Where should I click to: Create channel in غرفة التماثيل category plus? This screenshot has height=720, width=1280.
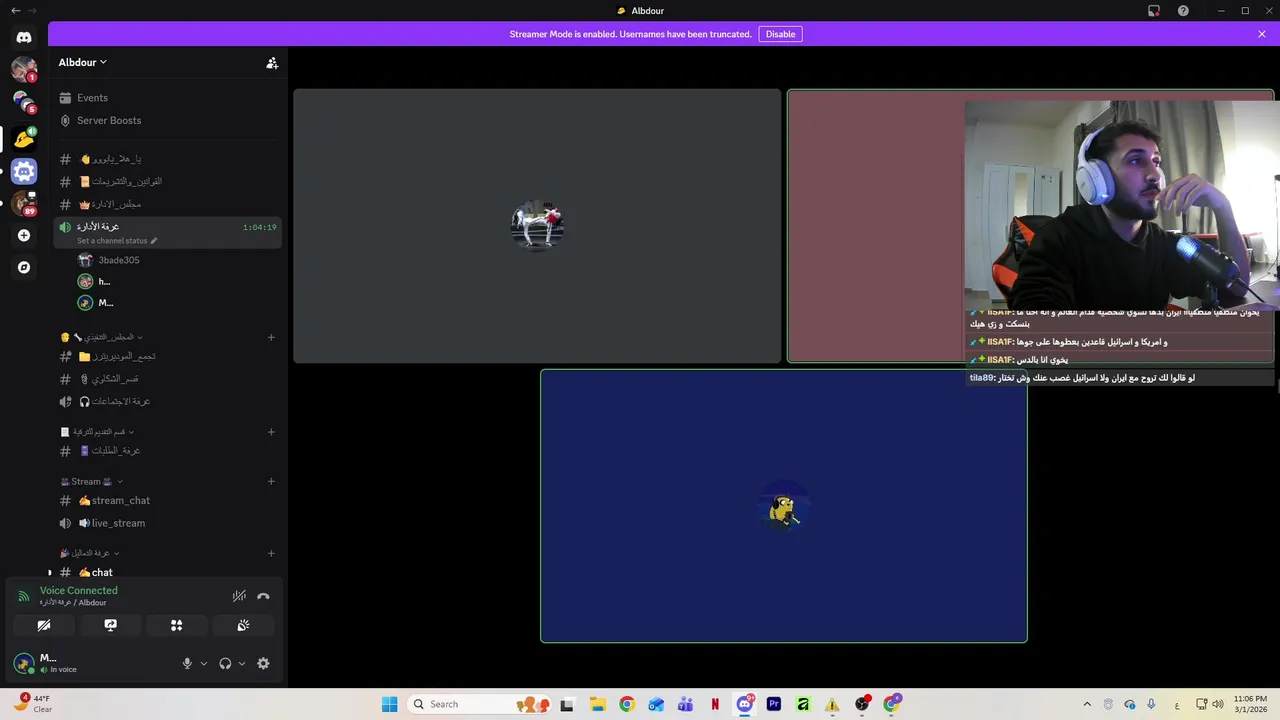271,553
